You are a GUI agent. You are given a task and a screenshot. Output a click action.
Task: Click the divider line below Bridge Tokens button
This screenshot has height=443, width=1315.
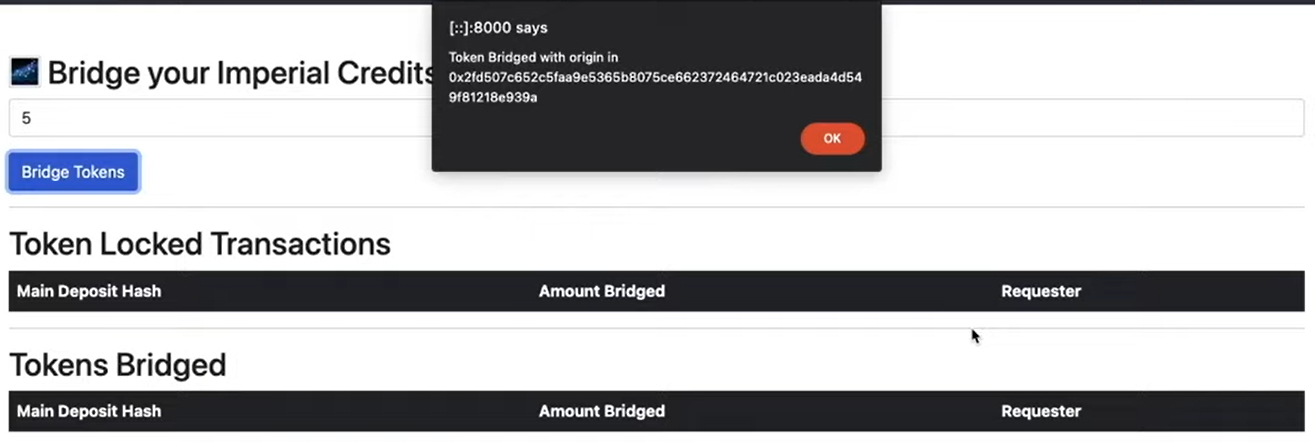pos(657,208)
